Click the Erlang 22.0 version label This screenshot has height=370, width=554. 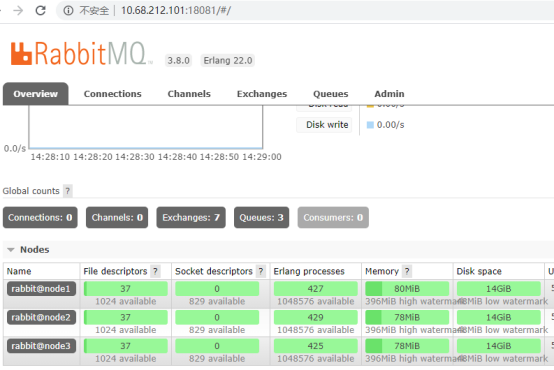pyautogui.click(x=228, y=60)
